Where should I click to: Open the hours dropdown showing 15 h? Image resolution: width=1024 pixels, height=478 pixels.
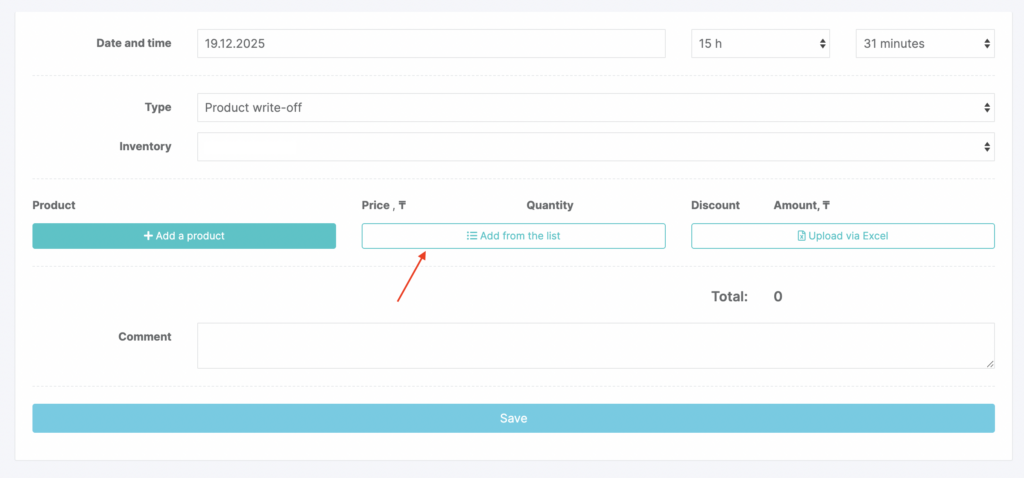[760, 44]
